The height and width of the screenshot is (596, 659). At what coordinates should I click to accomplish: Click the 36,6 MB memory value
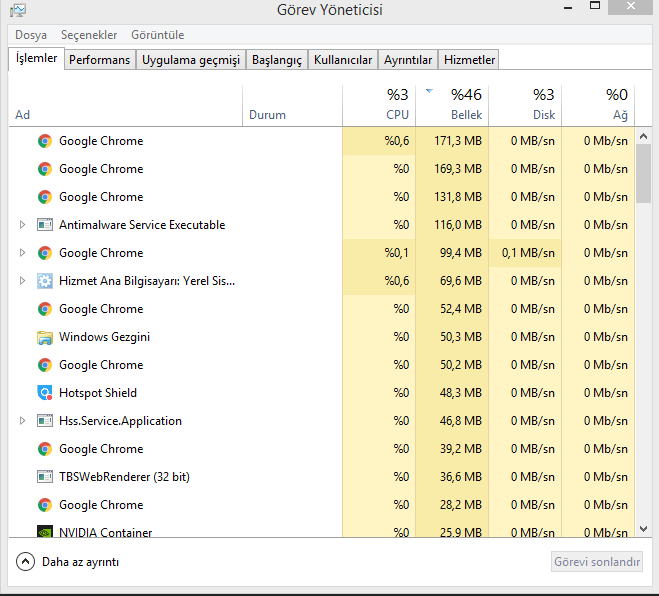461,477
